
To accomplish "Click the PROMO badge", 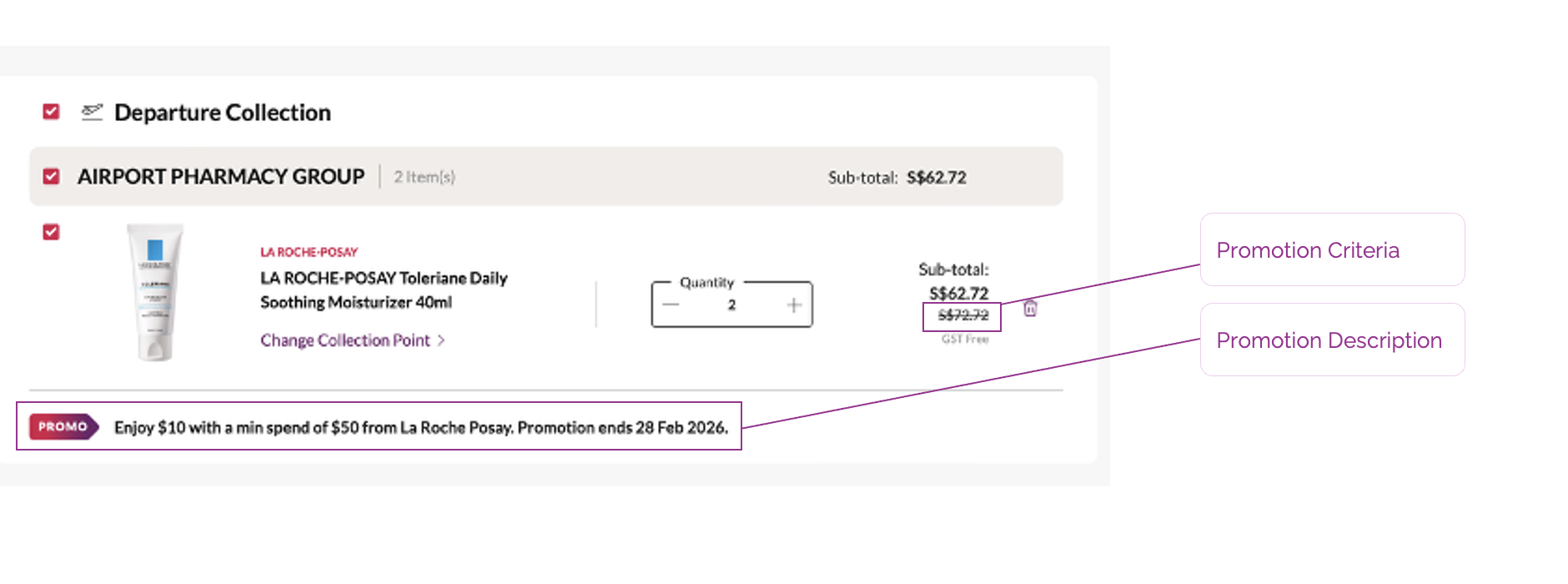I will [63, 427].
